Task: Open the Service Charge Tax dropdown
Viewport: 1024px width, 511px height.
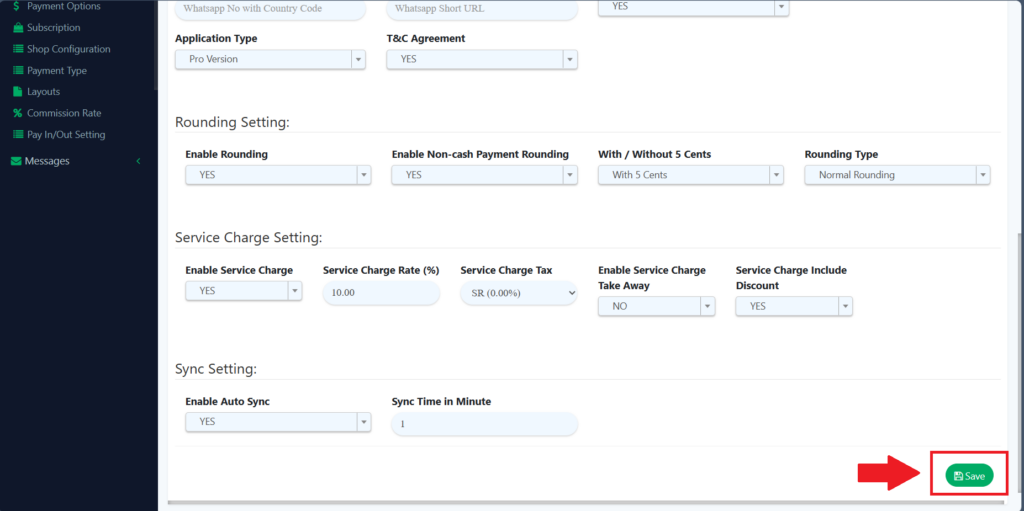Action: tap(519, 292)
